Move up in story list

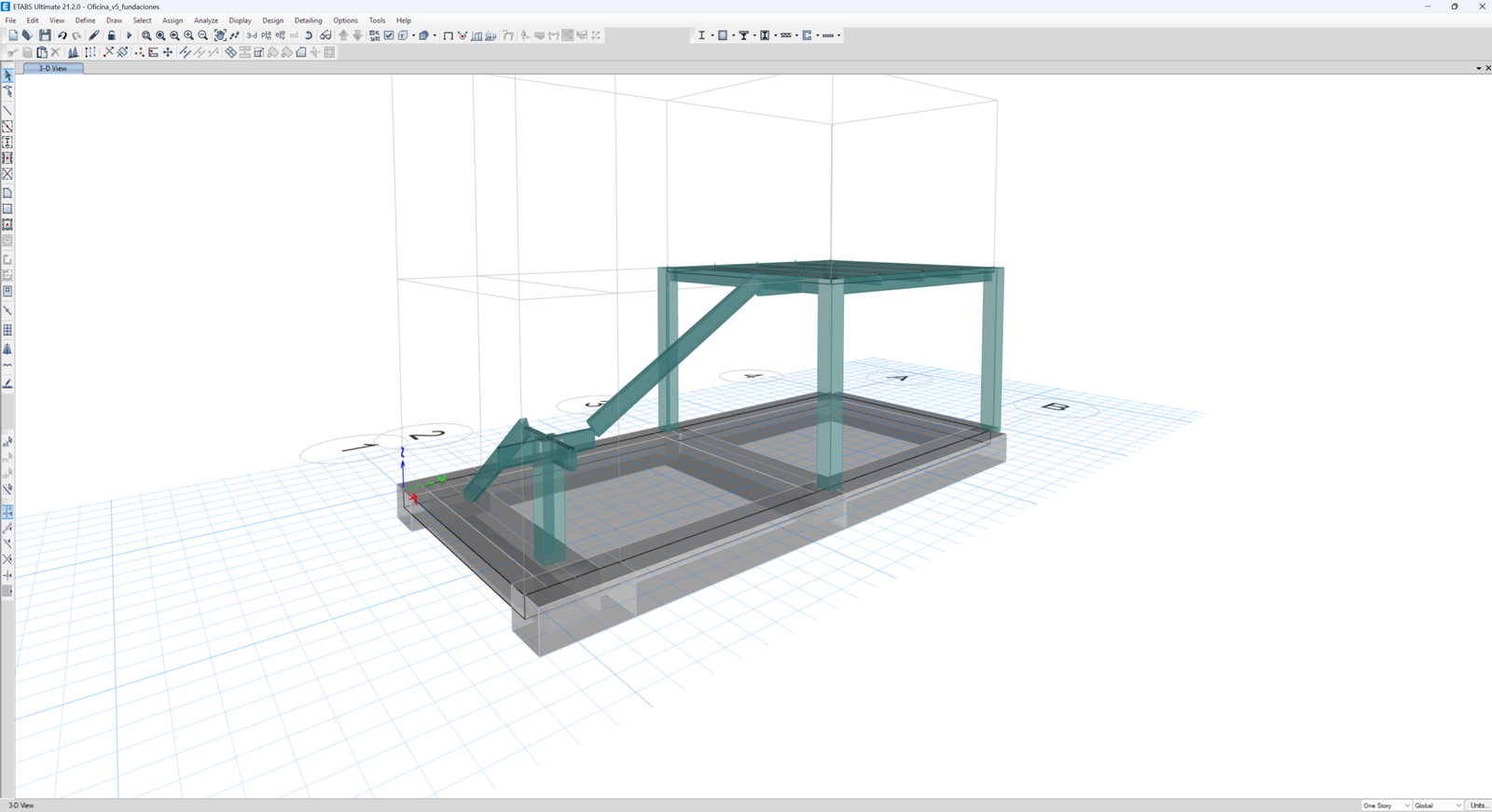(343, 35)
